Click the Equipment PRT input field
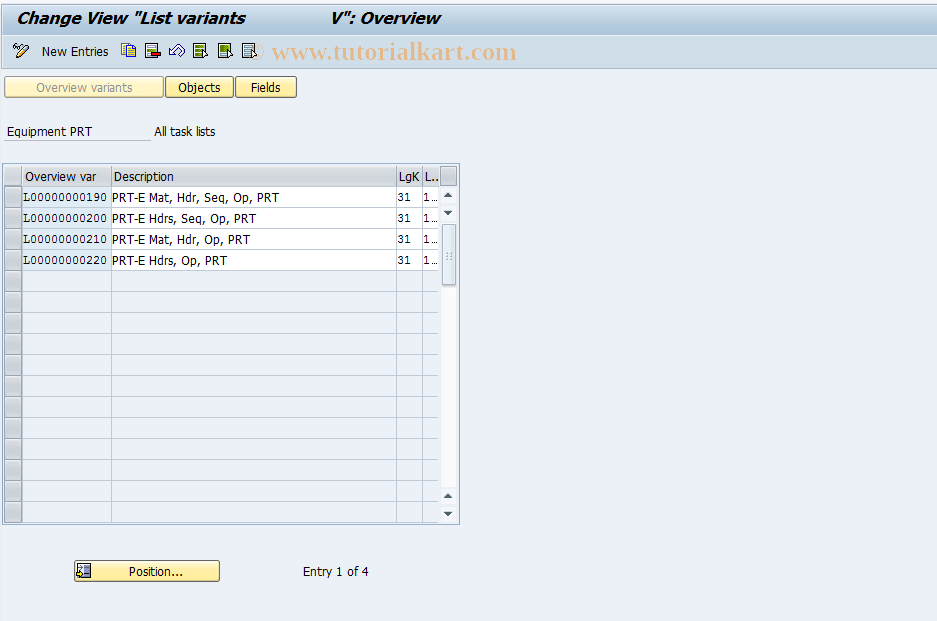Screen dimensions: 937x621 [77, 131]
